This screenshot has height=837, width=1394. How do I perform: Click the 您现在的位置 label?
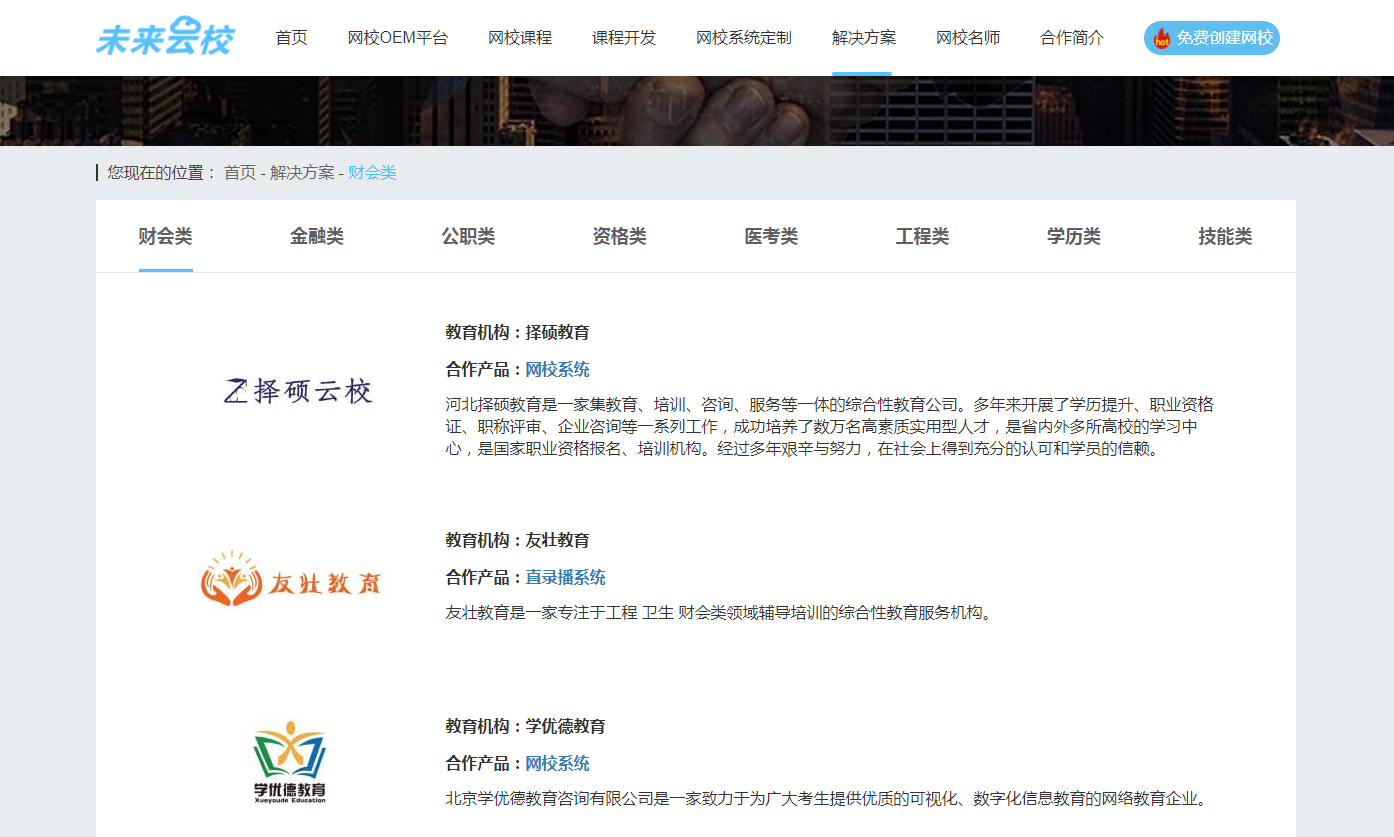[161, 173]
